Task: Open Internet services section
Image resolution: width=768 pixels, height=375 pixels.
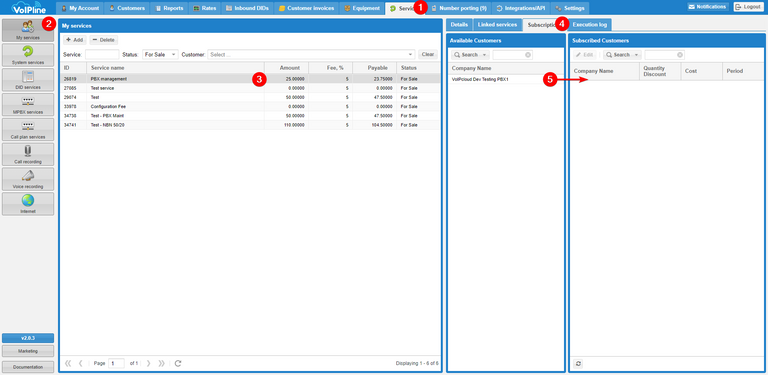Action: click(x=28, y=204)
